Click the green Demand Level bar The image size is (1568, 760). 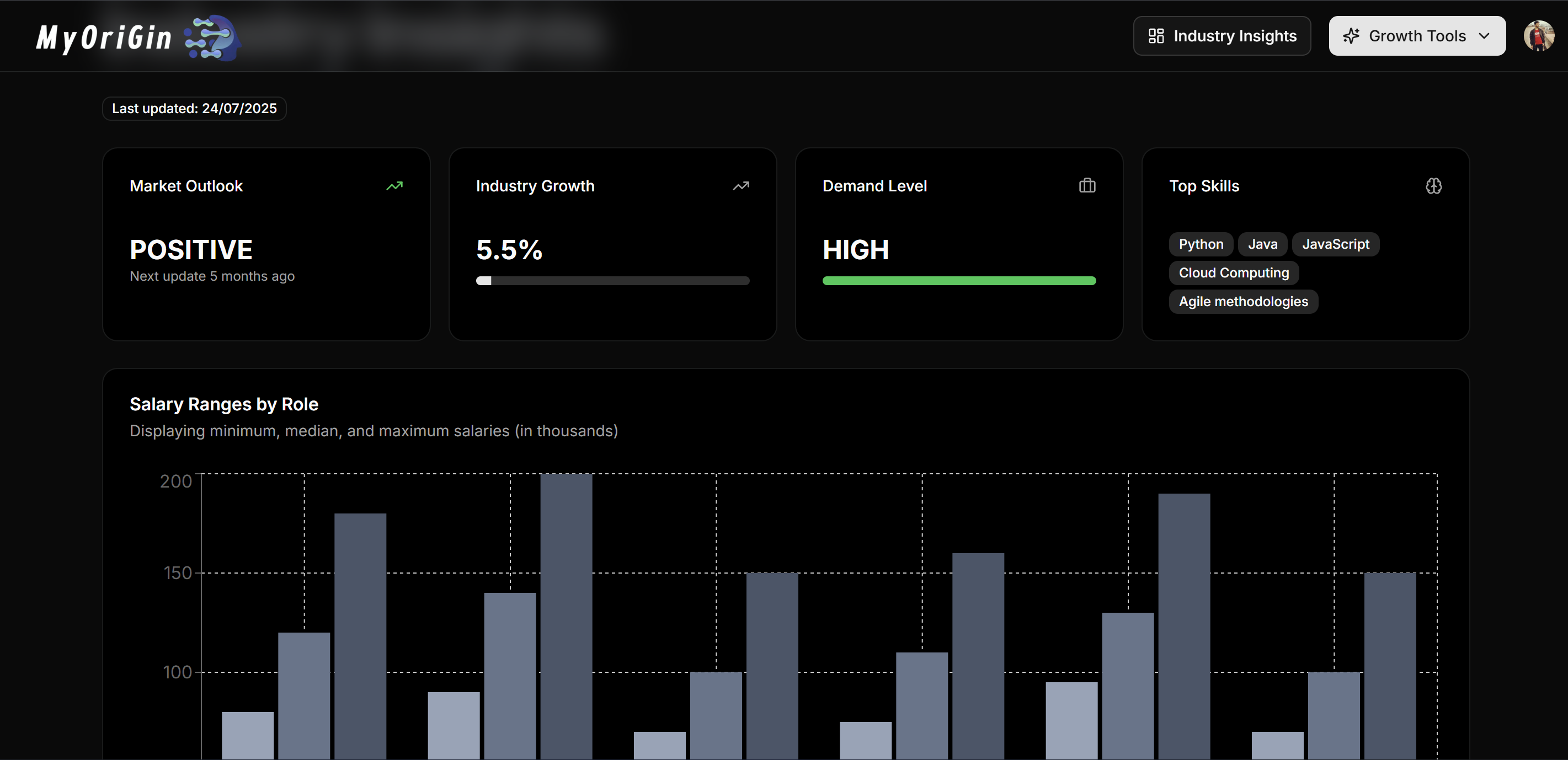click(x=959, y=281)
